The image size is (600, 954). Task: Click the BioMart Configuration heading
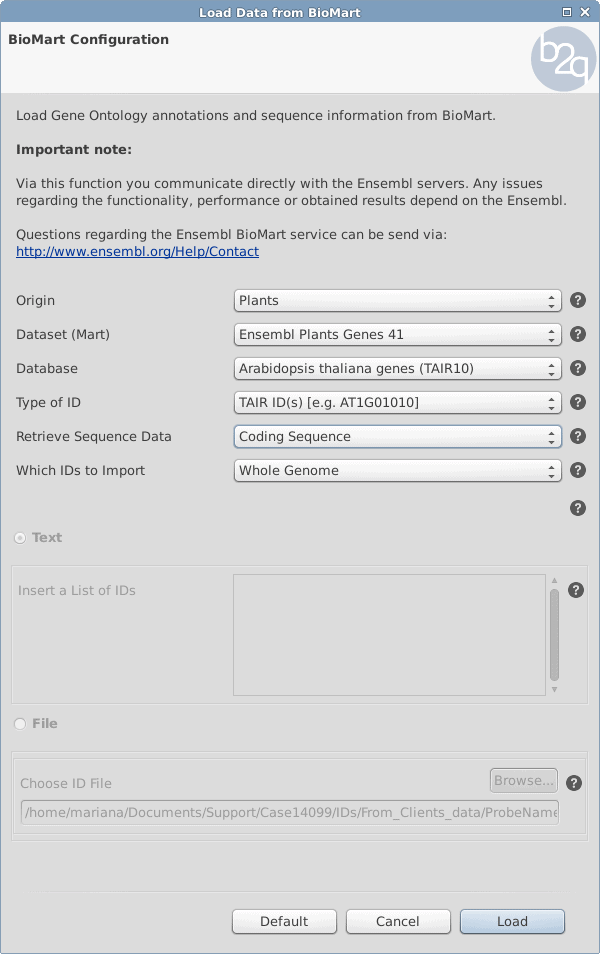pyautogui.click(x=88, y=40)
